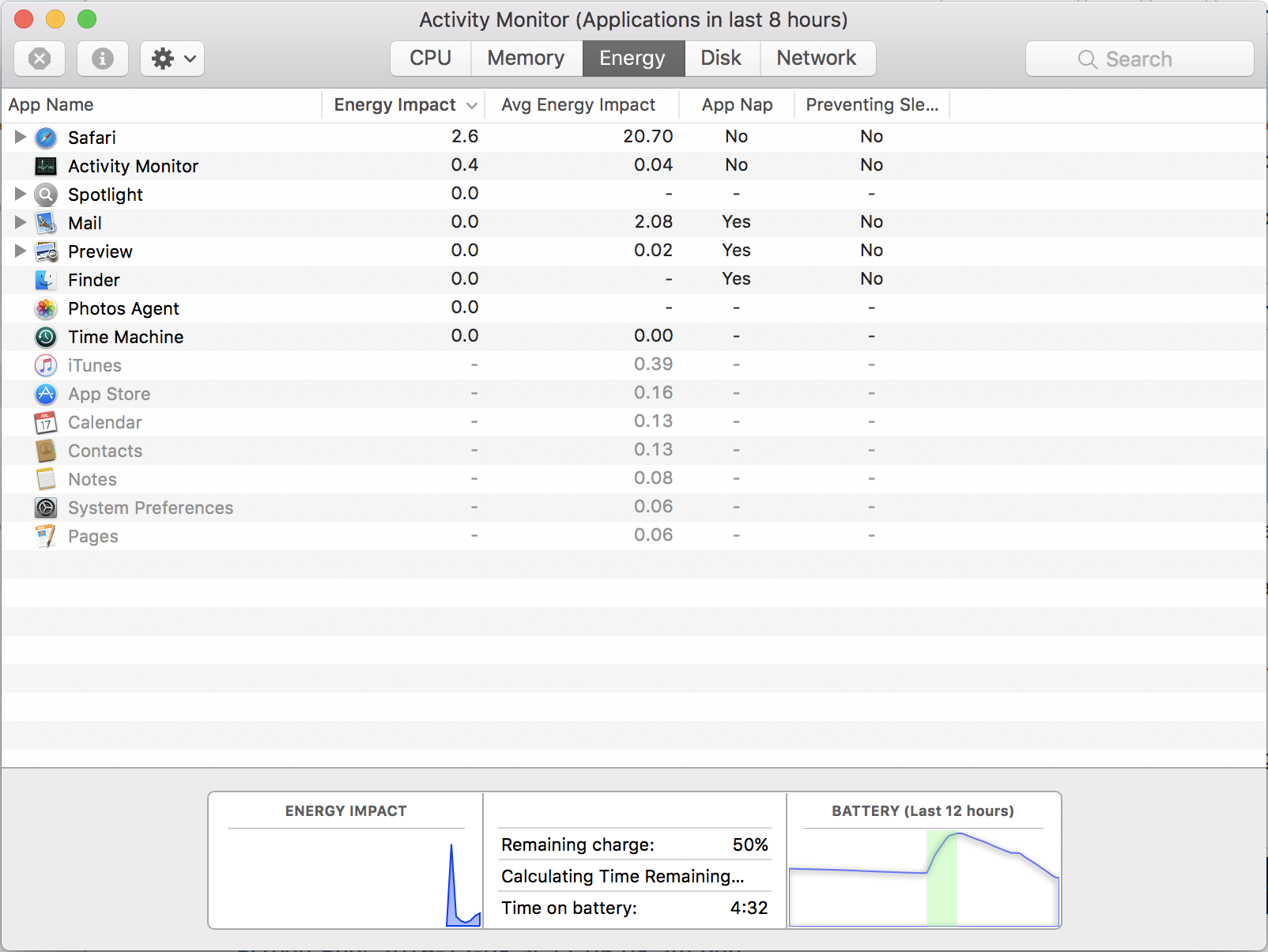
Task: Select the iTunes row name
Action: pos(95,365)
